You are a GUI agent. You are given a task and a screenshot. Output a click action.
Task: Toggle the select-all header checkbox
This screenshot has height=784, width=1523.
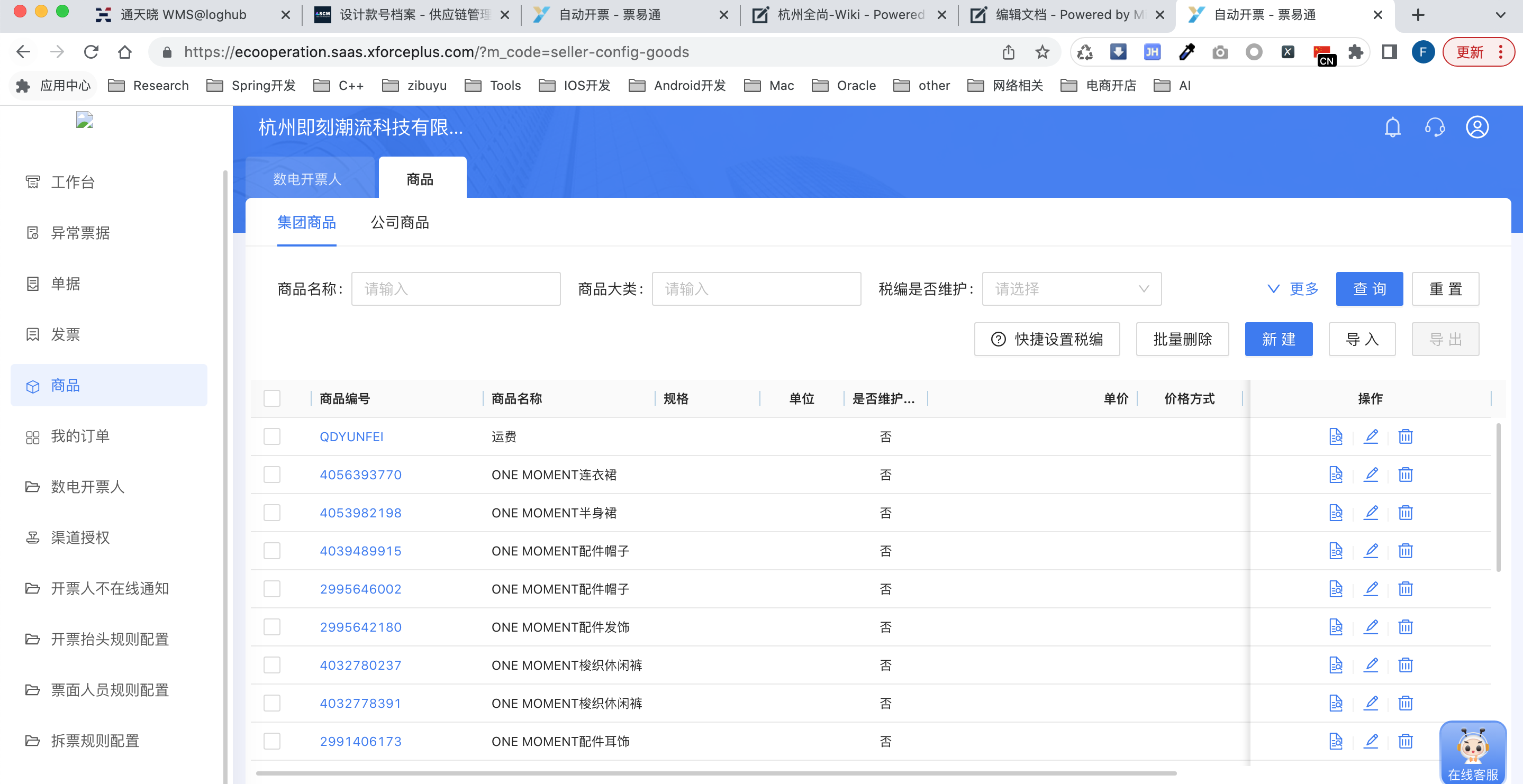coord(272,398)
